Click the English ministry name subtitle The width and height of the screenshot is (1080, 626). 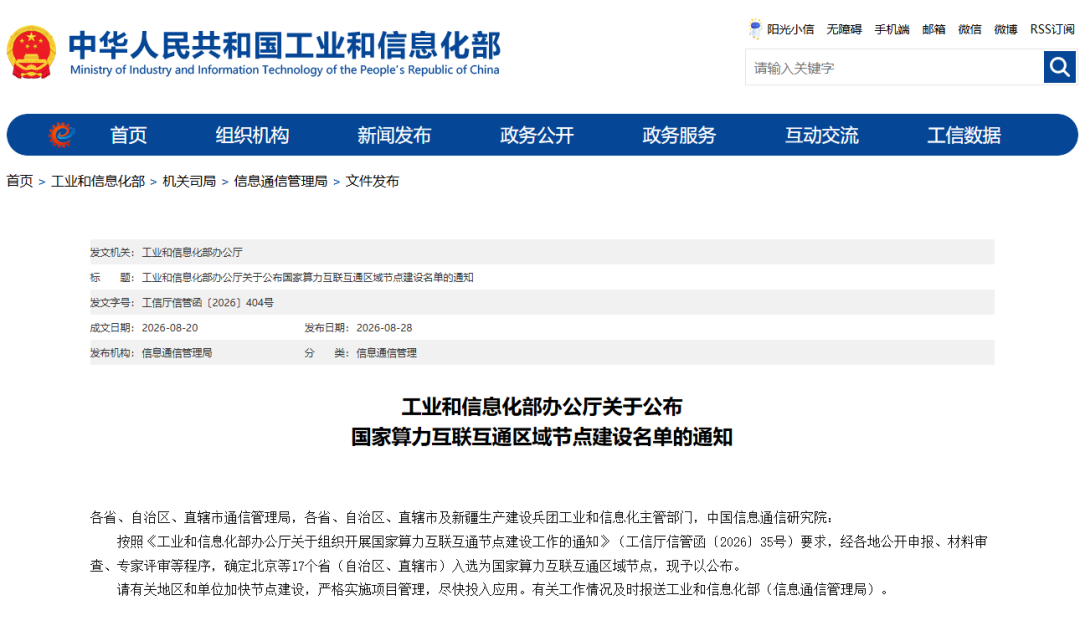(284, 70)
